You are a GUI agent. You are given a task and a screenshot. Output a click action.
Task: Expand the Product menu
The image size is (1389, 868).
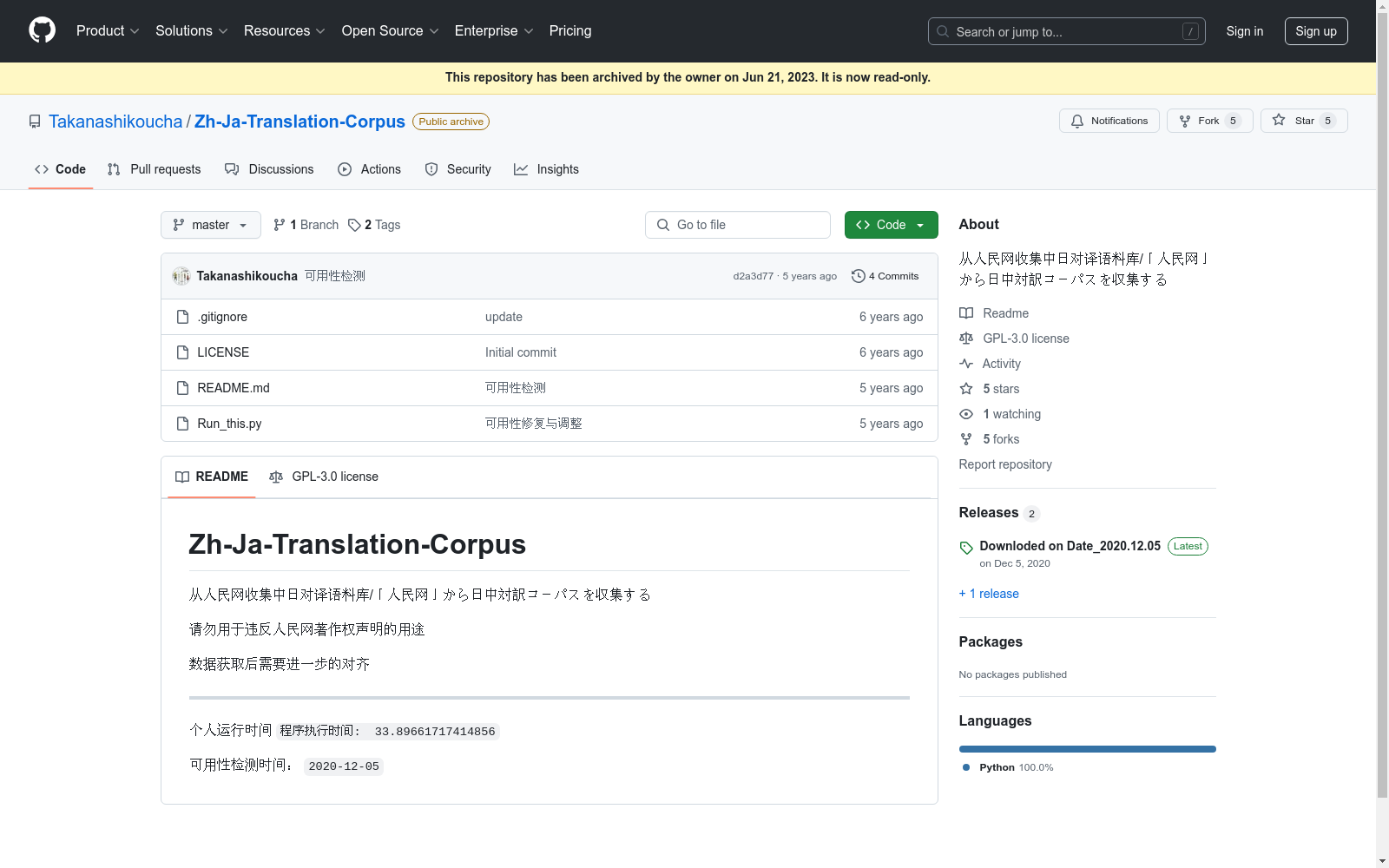click(108, 30)
